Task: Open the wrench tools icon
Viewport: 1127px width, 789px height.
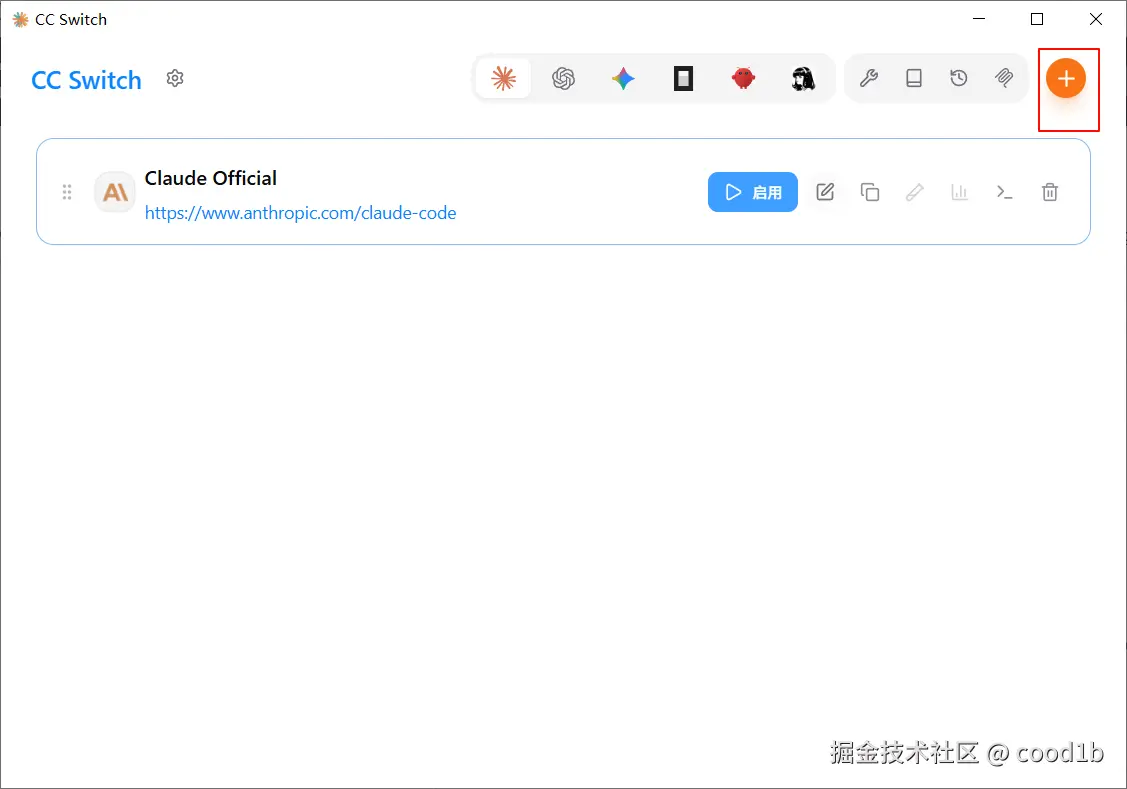Action: click(x=869, y=78)
